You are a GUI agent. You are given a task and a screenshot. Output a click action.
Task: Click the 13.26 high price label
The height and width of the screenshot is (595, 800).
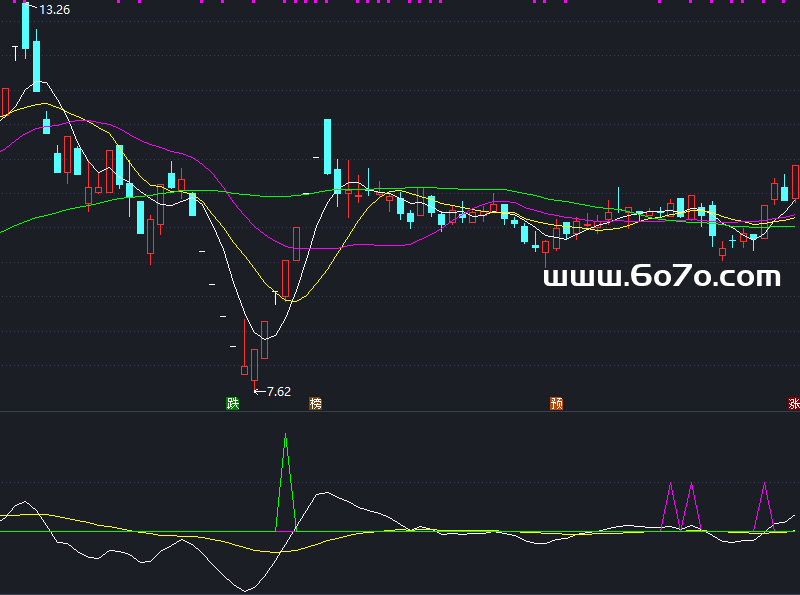(x=54, y=10)
